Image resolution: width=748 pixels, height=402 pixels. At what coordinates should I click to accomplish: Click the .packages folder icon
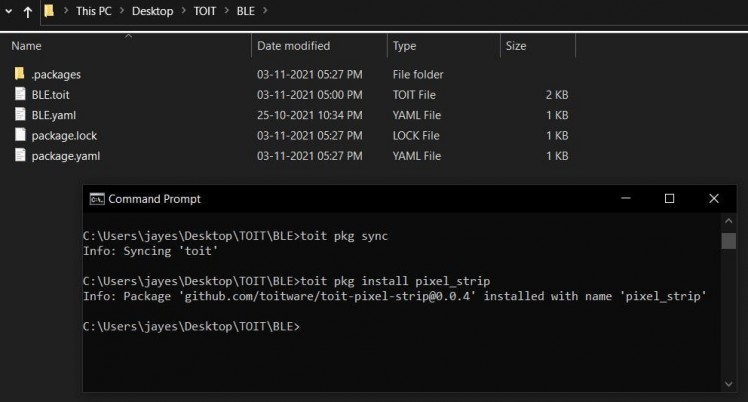(19, 74)
